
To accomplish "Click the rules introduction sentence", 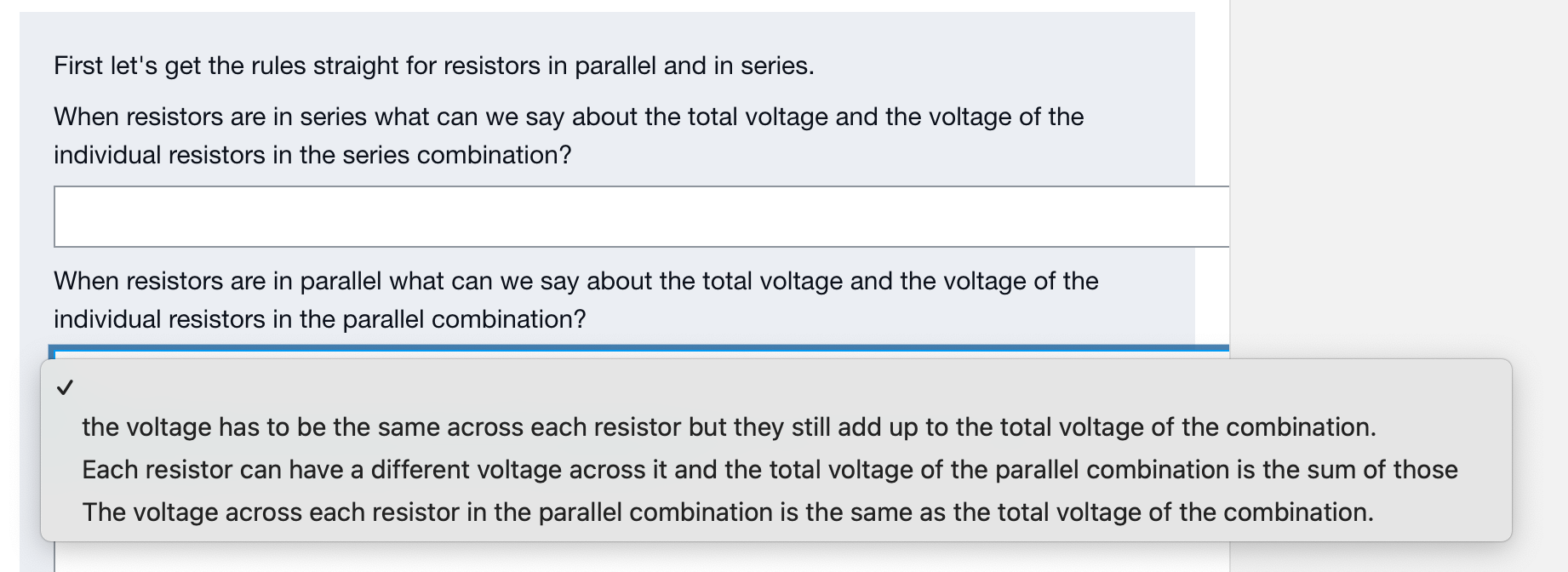I will 433,65.
